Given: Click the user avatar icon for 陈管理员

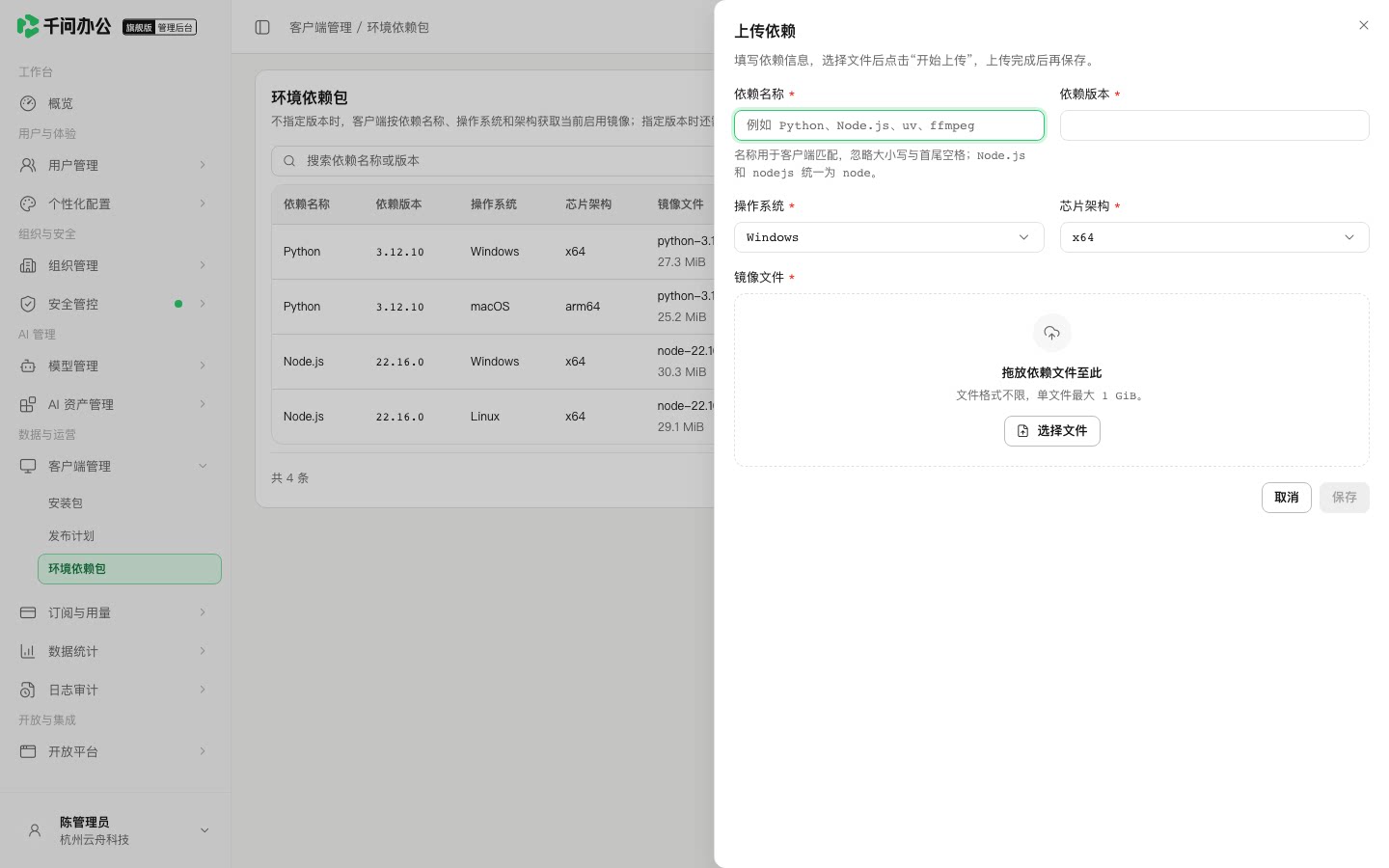Looking at the screenshot, I should pyautogui.click(x=35, y=830).
